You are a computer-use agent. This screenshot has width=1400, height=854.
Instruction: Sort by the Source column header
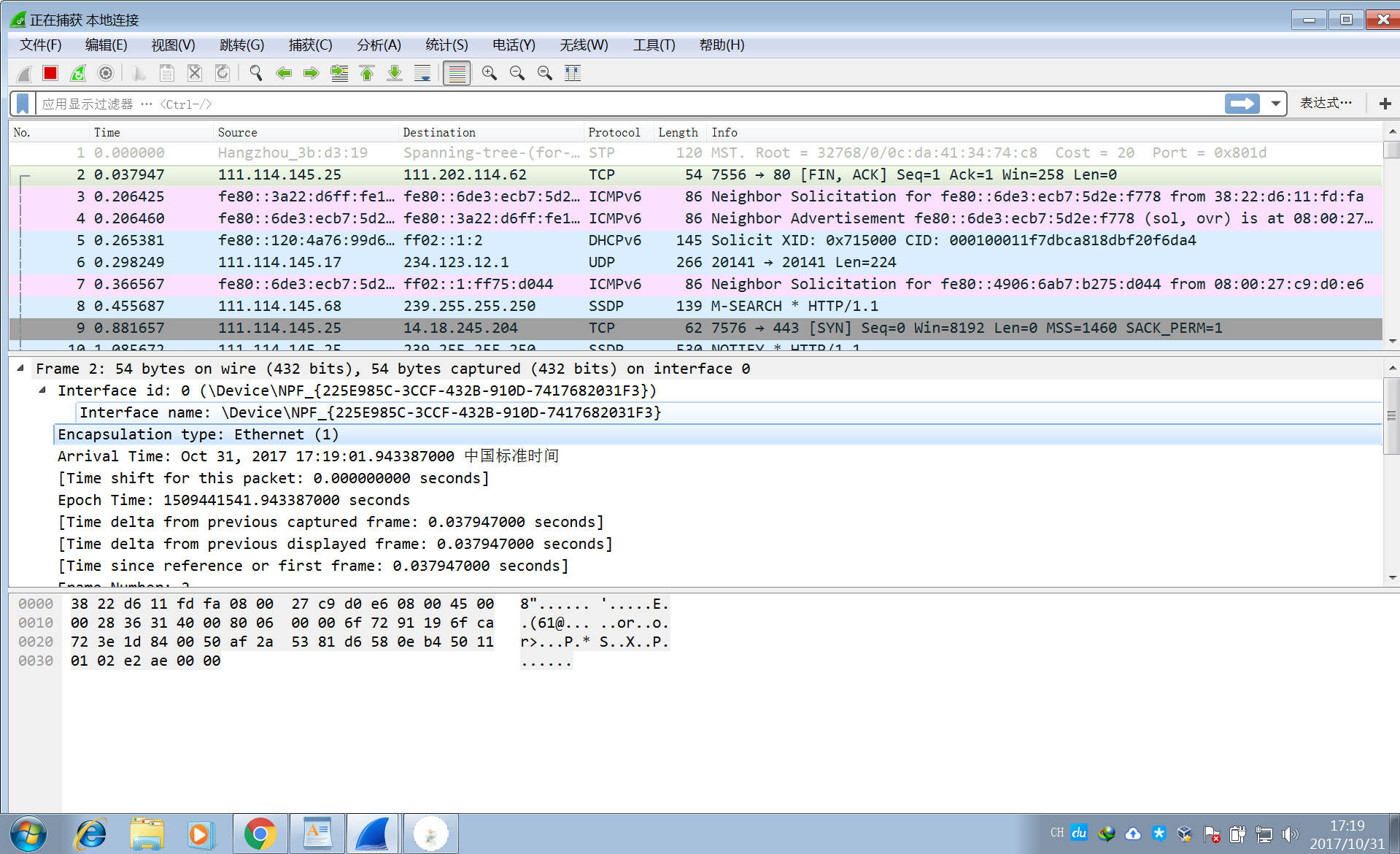[306, 132]
